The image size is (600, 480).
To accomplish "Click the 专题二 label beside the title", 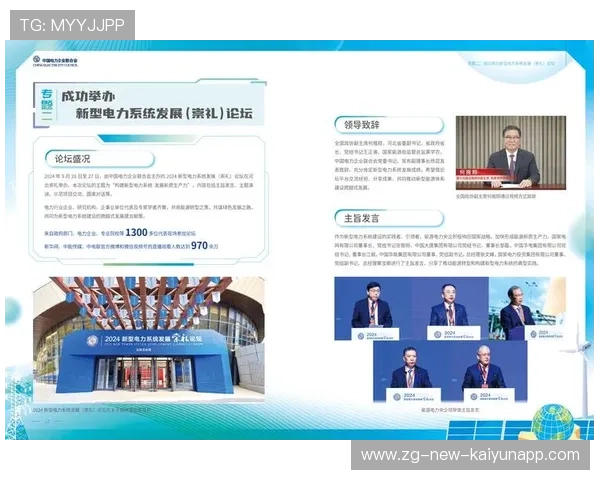I will click(x=47, y=106).
